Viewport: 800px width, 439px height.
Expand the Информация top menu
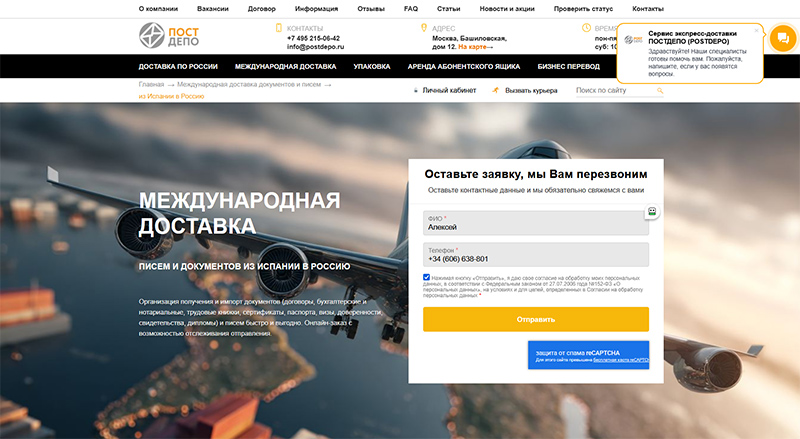(316, 8)
